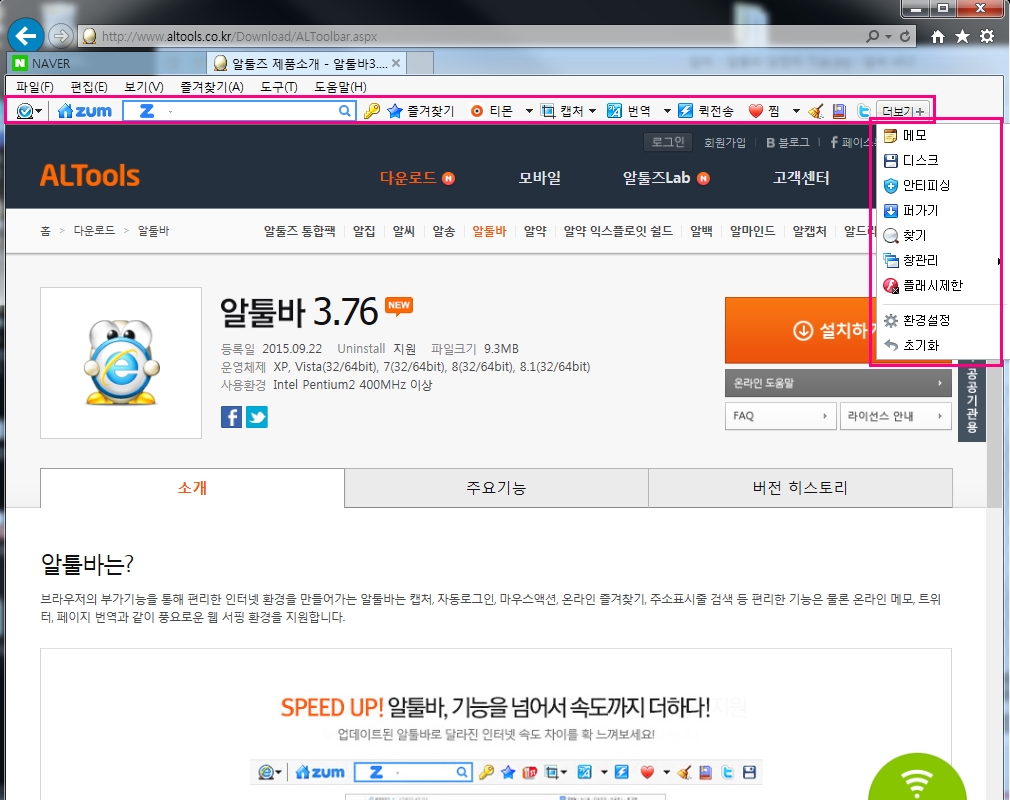Expand the dropdown arrow next to 티몬
Screen dimensions: 1010x800
[529, 111]
